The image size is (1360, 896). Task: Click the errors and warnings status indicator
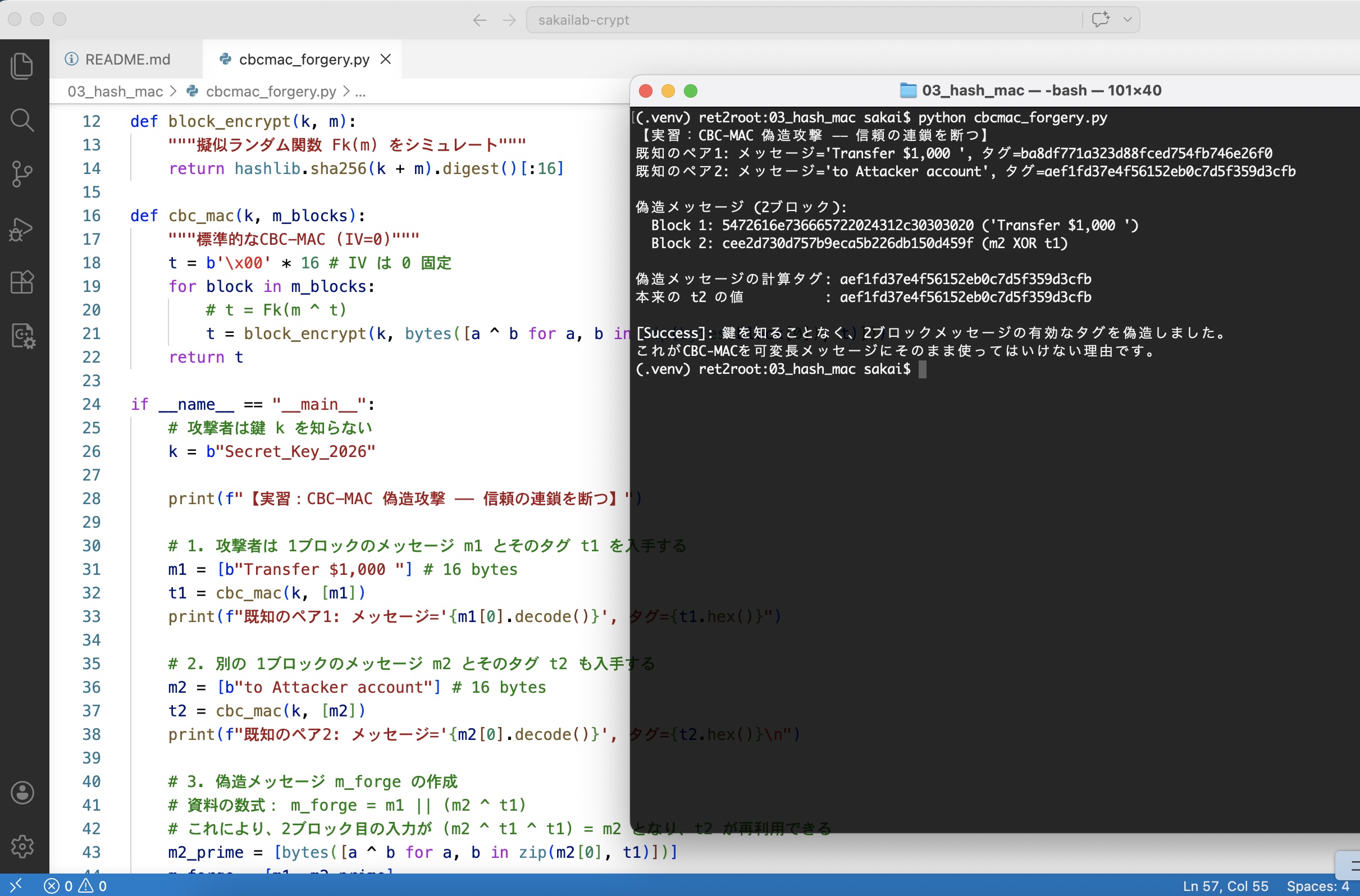75,886
